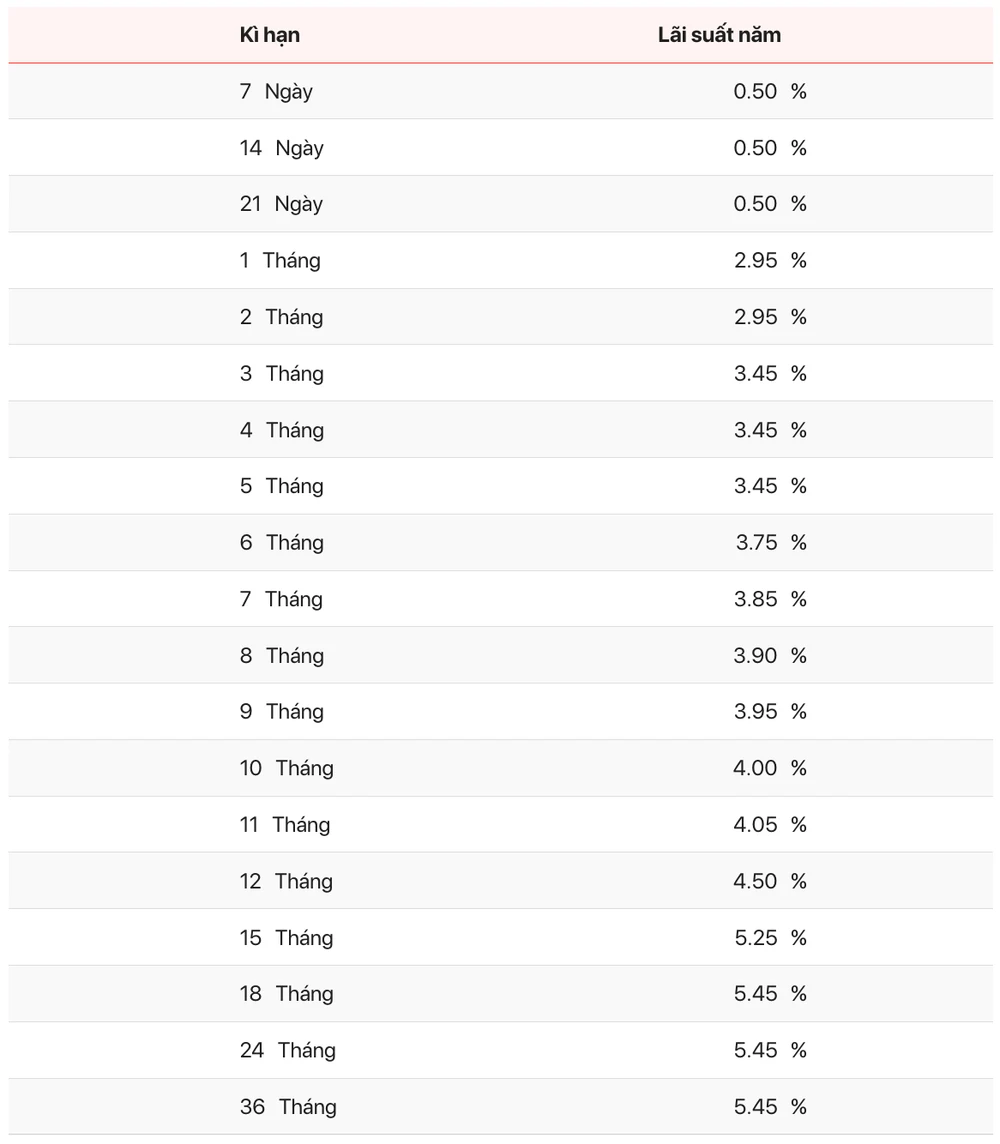Choose the "3 Tháng" term cell
1000x1144 pixels.
281,374
